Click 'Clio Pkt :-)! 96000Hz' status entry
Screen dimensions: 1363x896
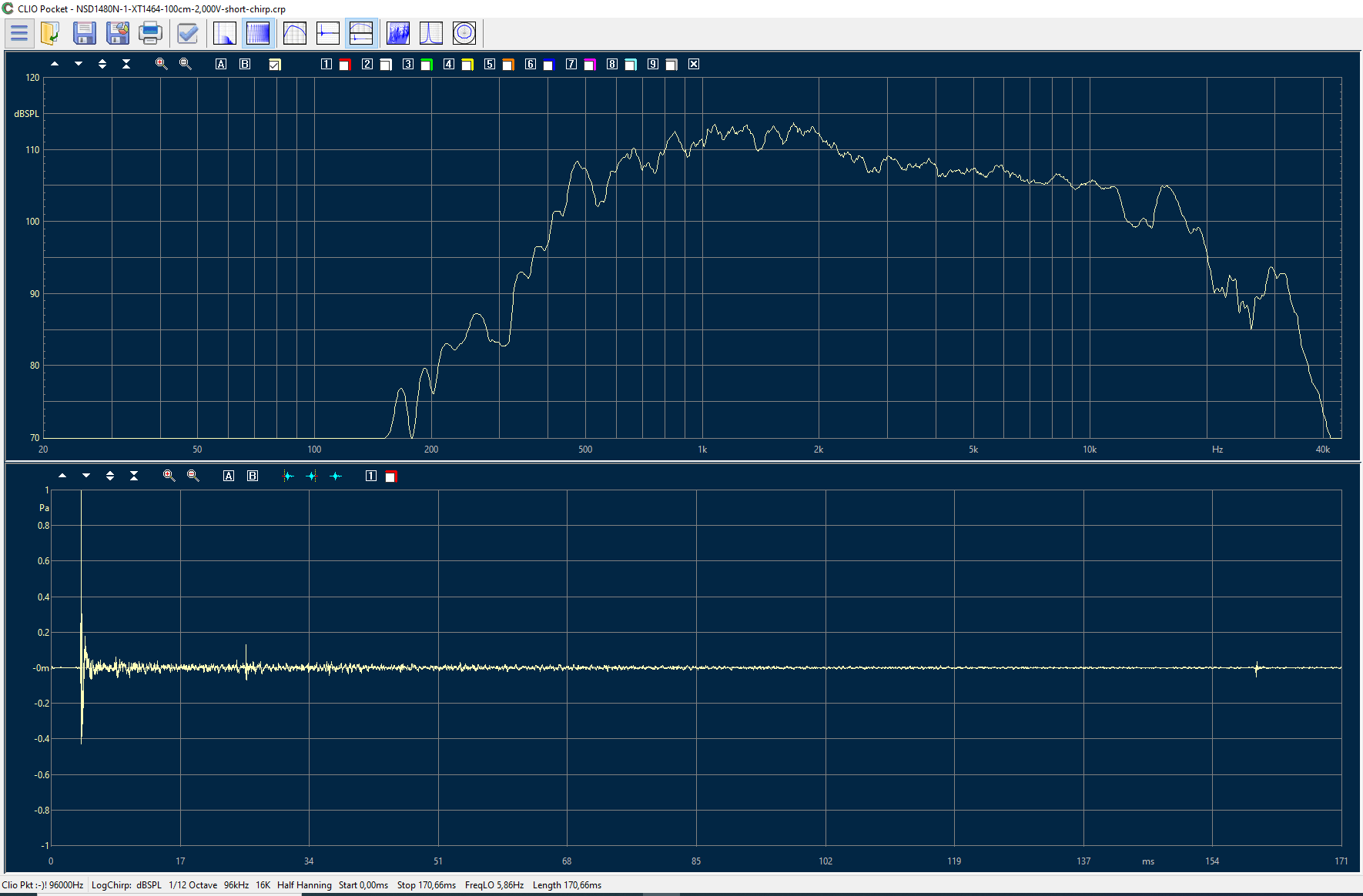[42, 885]
